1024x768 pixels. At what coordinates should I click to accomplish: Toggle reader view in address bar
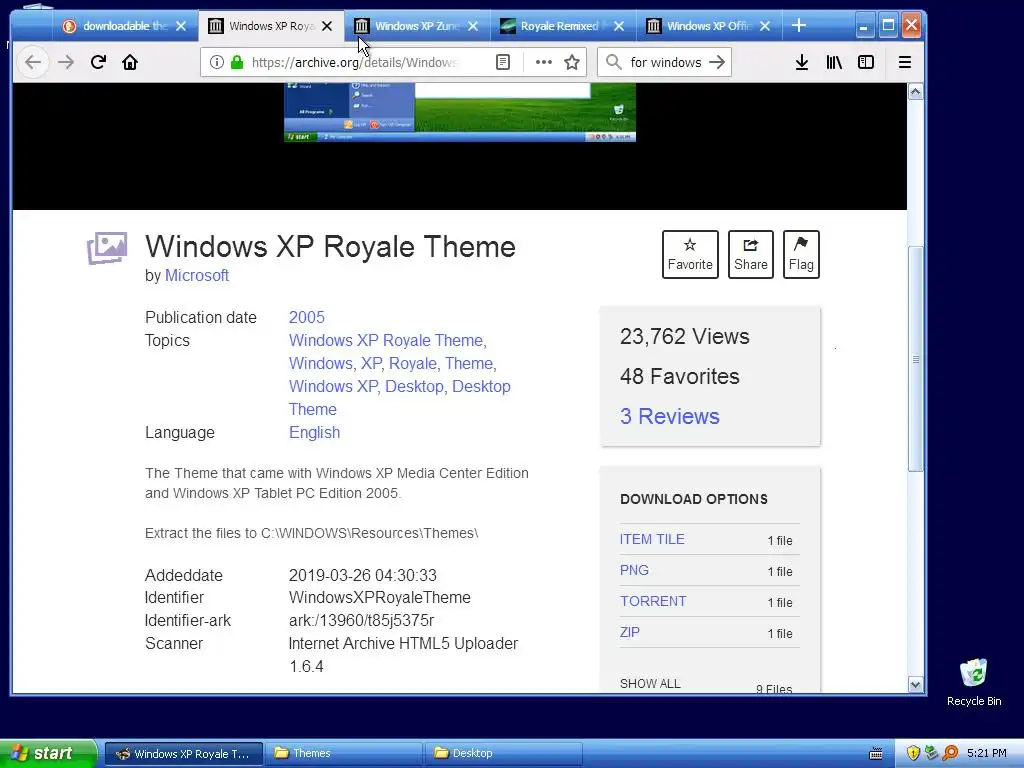[x=503, y=62]
